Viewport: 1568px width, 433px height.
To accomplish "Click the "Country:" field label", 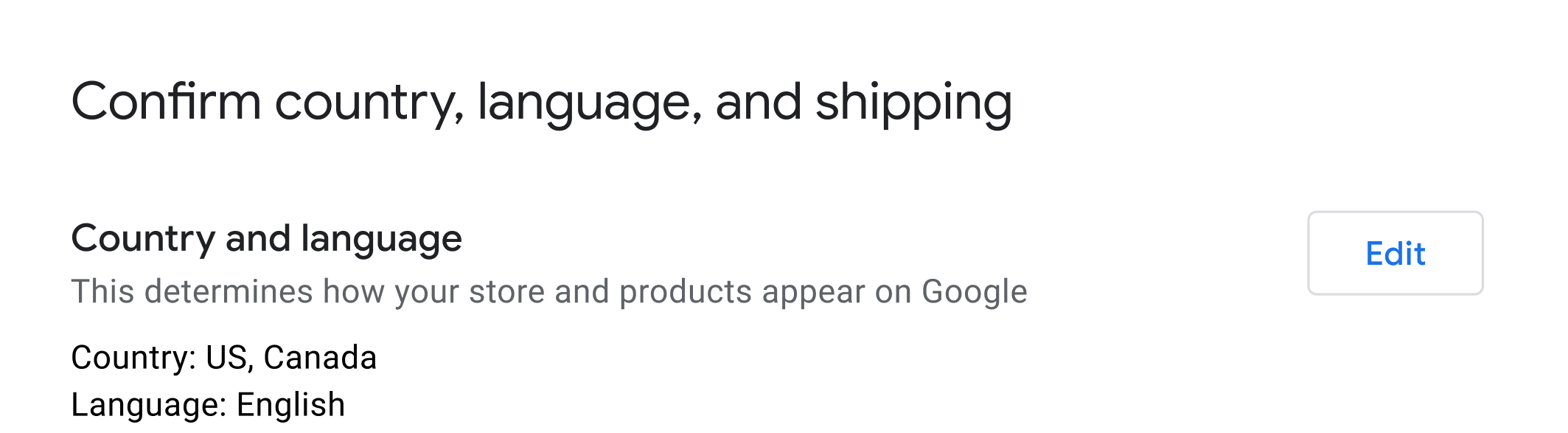I will 133,358.
